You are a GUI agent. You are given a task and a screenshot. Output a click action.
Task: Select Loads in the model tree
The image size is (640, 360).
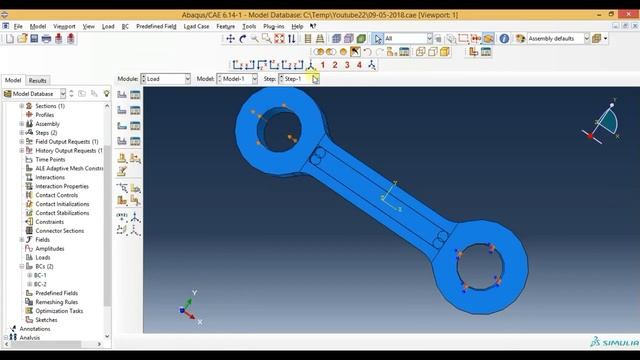tap(42, 257)
